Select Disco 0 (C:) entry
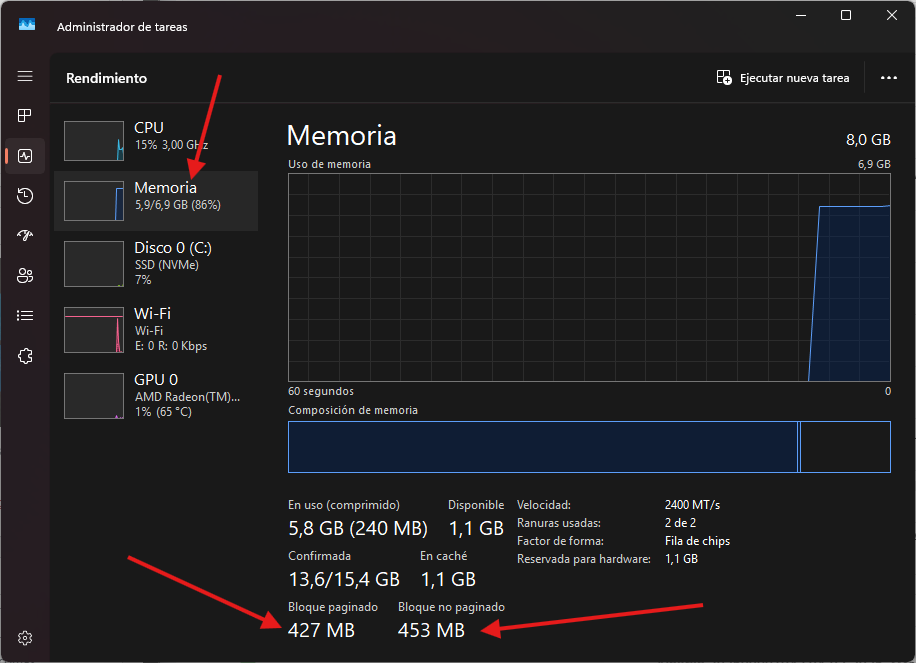 pyautogui.click(x=156, y=264)
